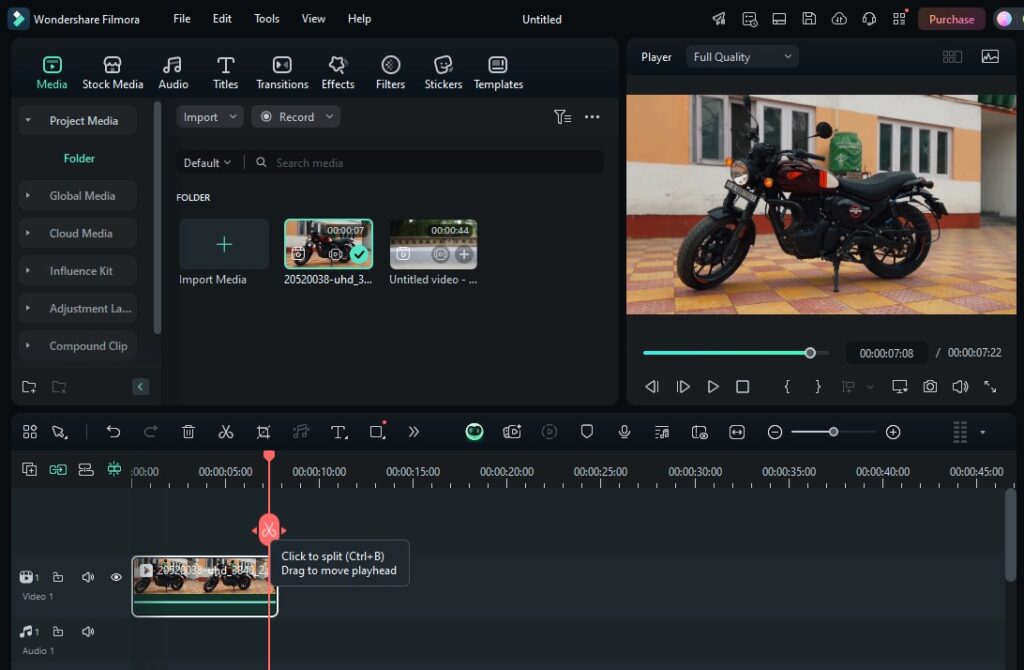Click the timeline zoom slider

(x=833, y=432)
